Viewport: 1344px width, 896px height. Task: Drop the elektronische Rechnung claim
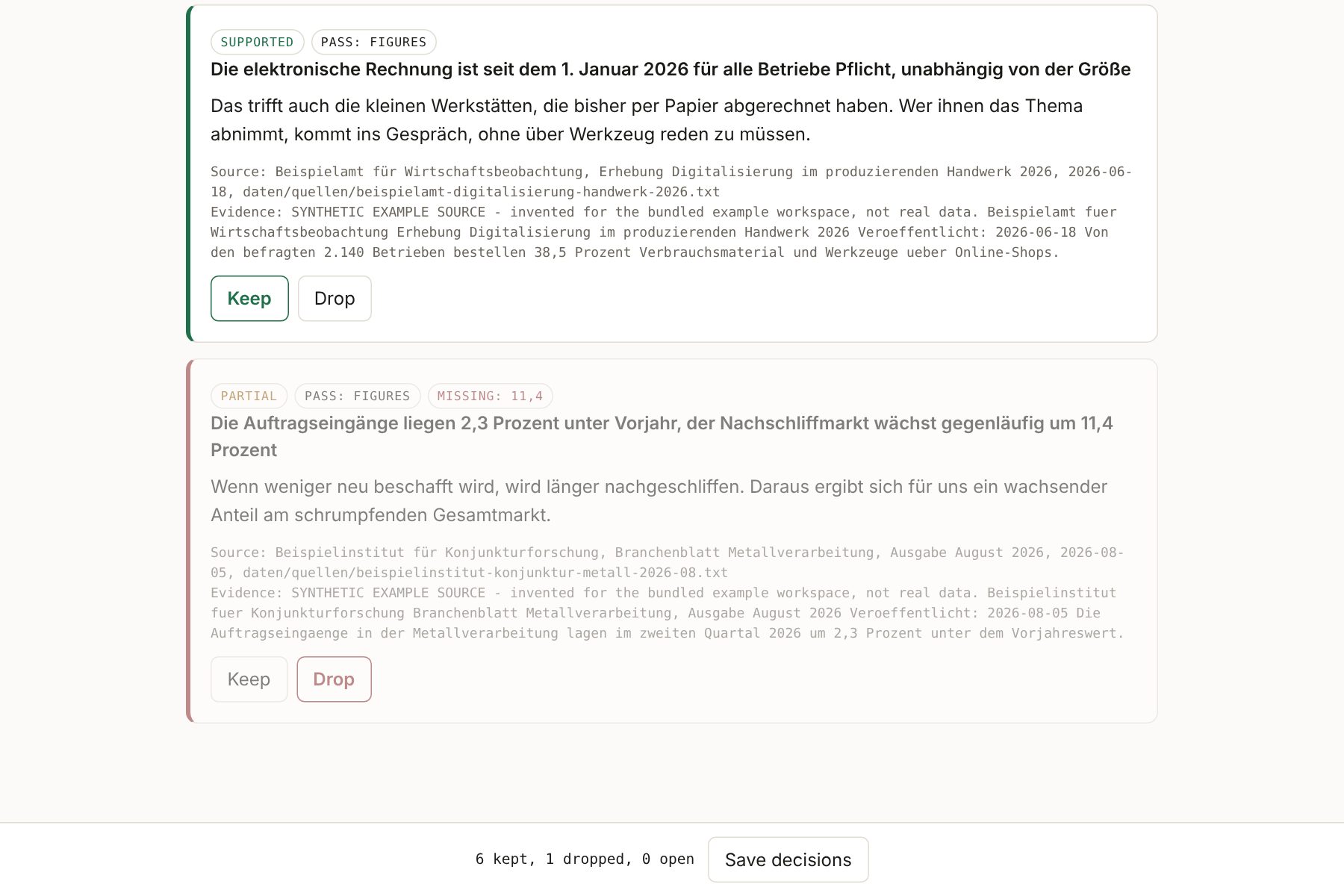pos(335,299)
